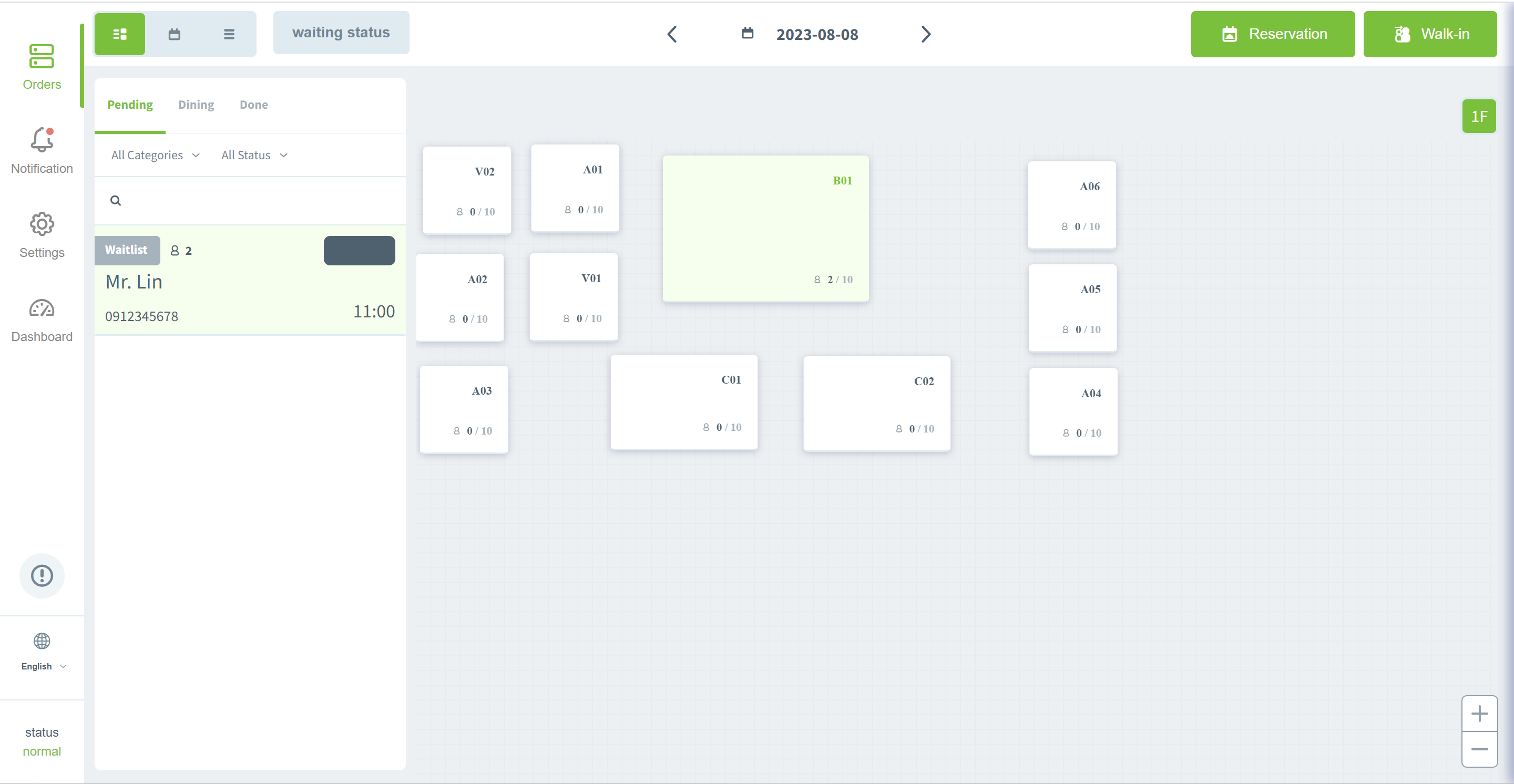Switch to the Dining tab
Screen dimensions: 1514x784
pos(196,105)
